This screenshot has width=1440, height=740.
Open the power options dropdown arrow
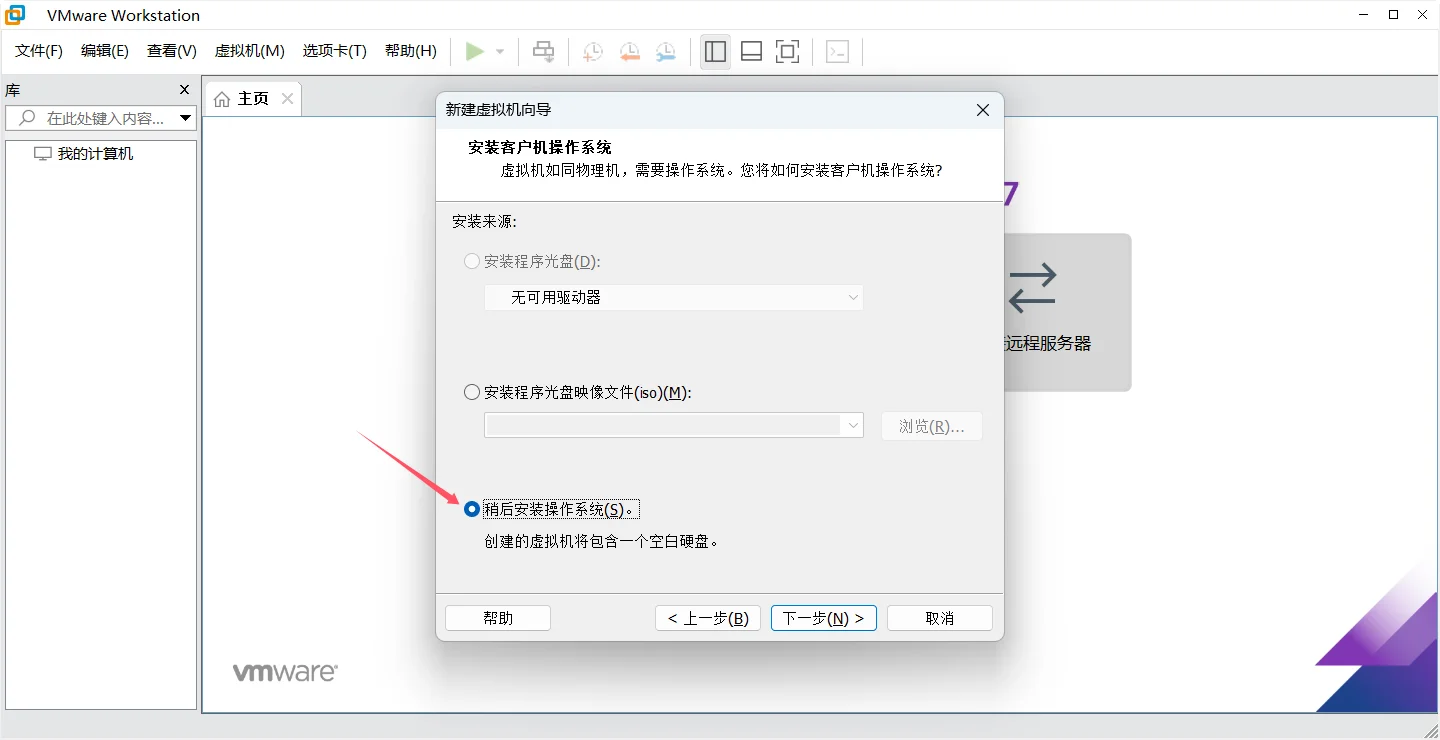pos(500,52)
